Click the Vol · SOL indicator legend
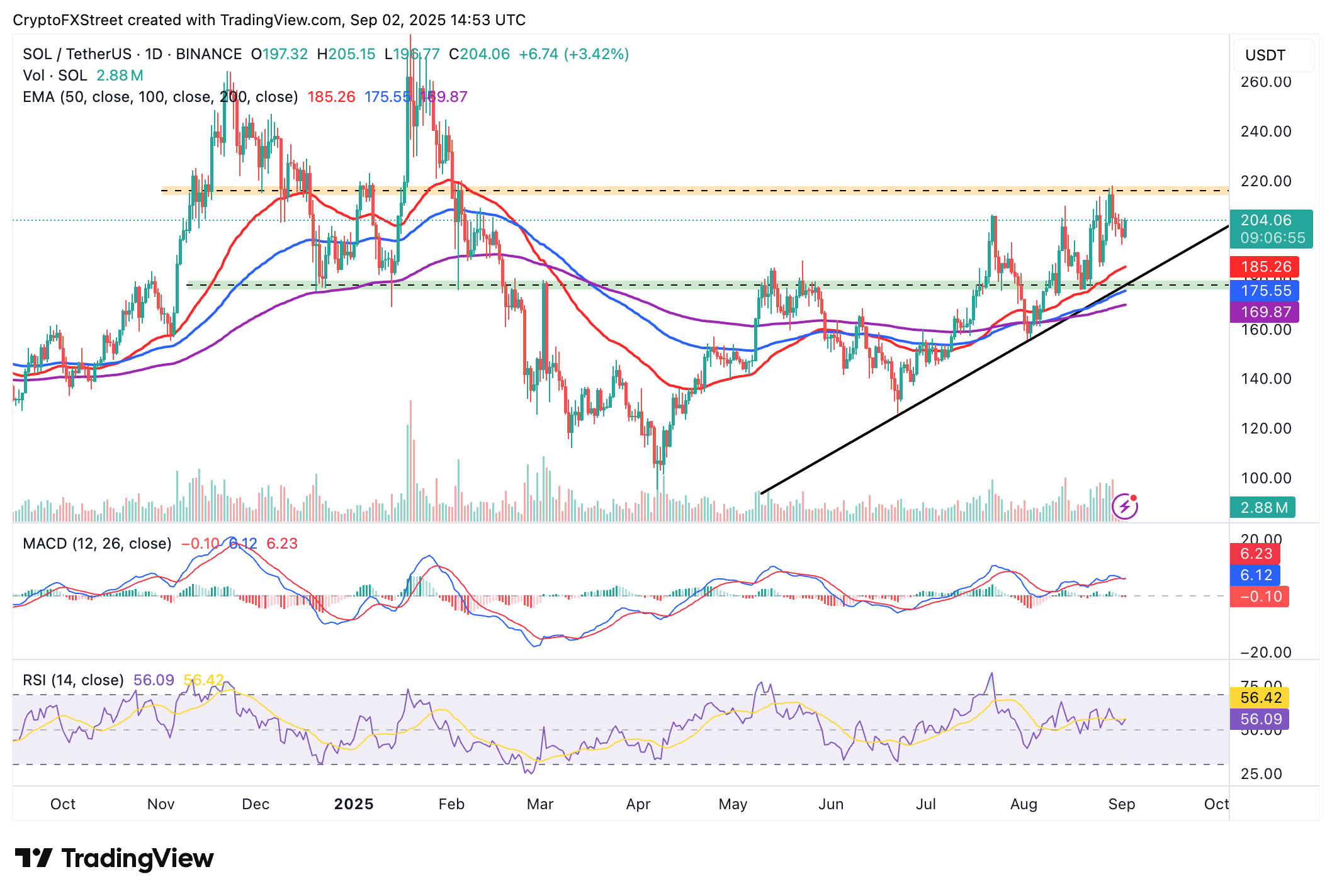 click(x=55, y=76)
